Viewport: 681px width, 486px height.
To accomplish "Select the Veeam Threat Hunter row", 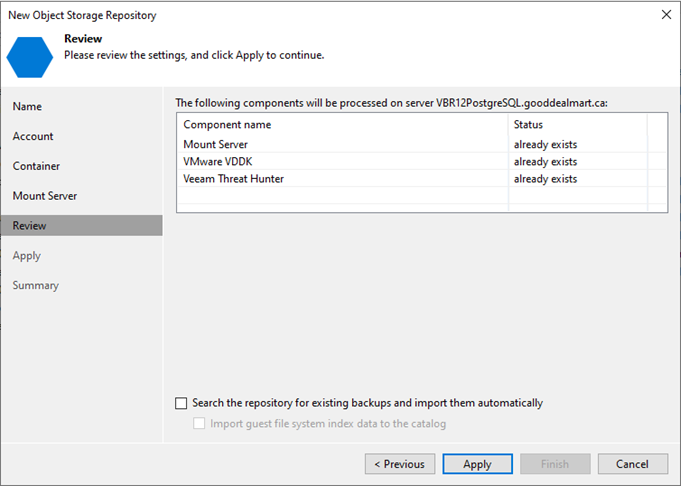I will tap(422, 179).
